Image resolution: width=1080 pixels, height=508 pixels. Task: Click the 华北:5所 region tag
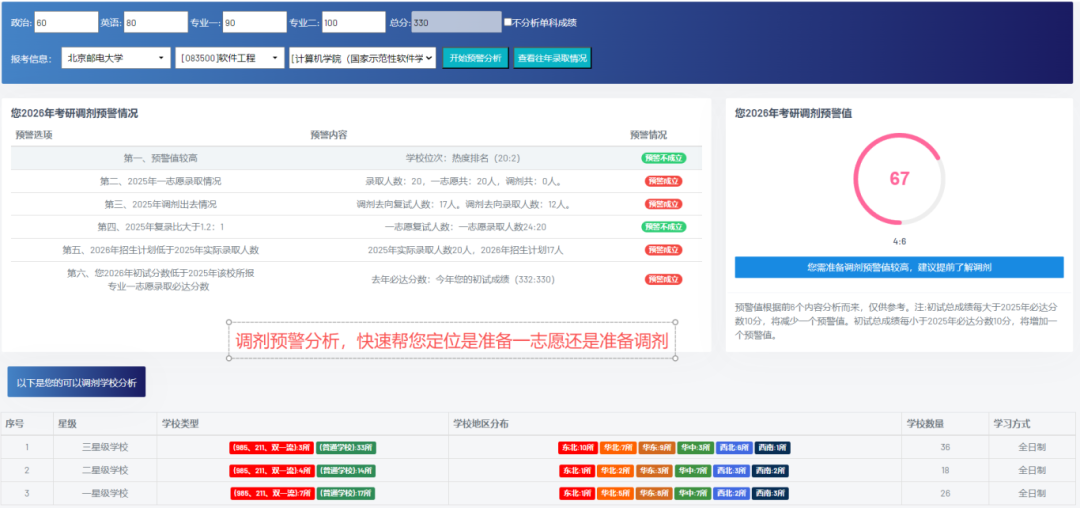pos(615,494)
